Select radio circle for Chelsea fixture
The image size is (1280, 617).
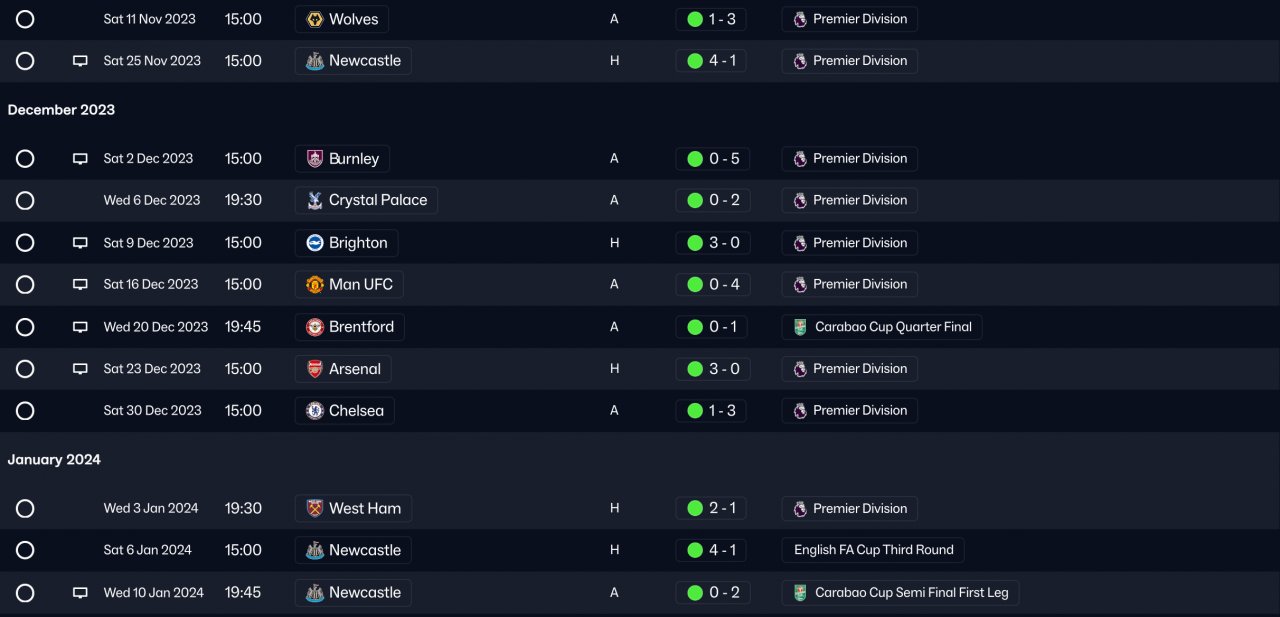click(x=25, y=411)
